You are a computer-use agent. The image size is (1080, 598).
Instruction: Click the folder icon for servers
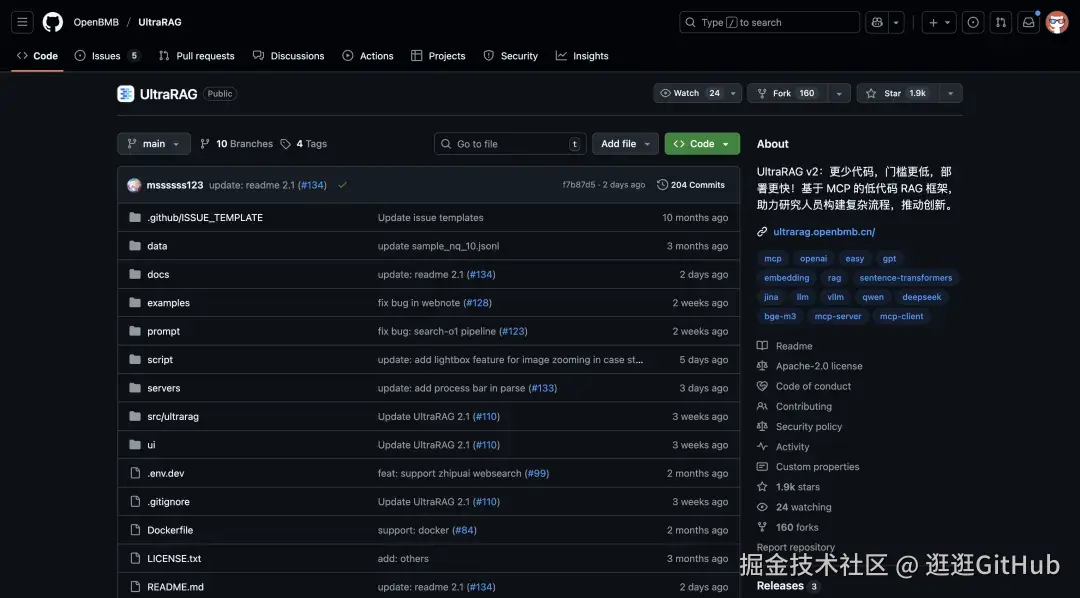135,388
